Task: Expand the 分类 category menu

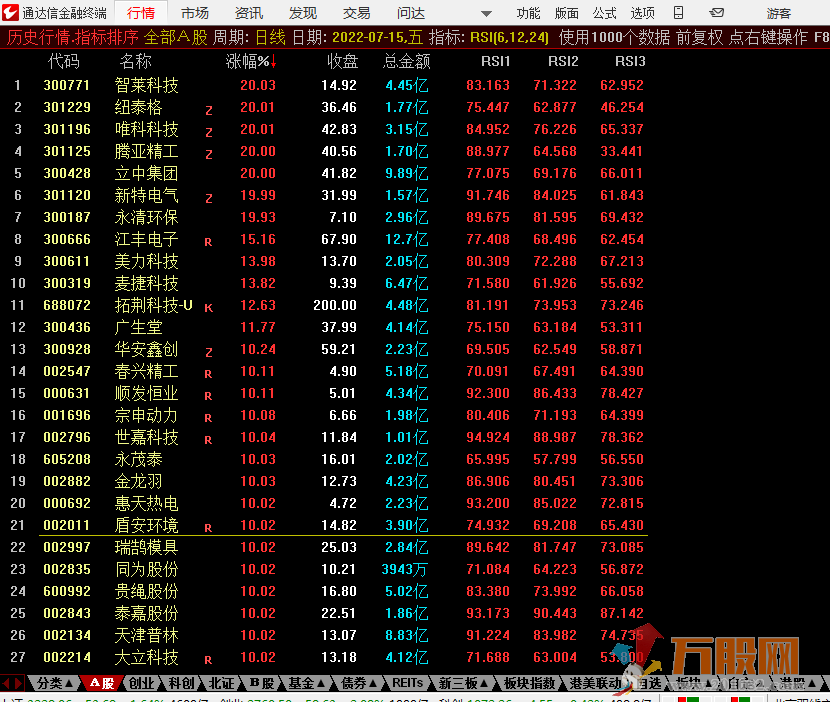Action: click(55, 683)
